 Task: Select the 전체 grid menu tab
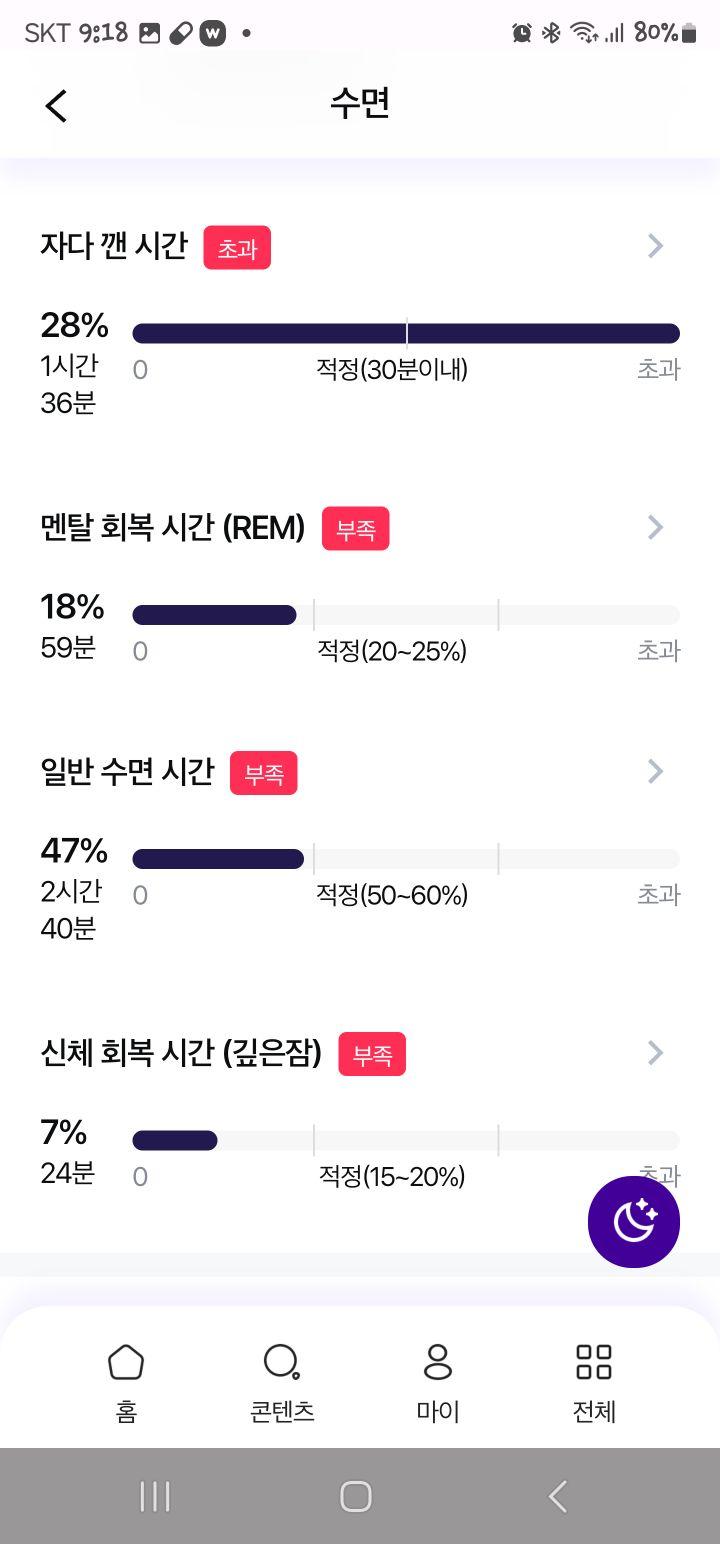[x=594, y=1383]
